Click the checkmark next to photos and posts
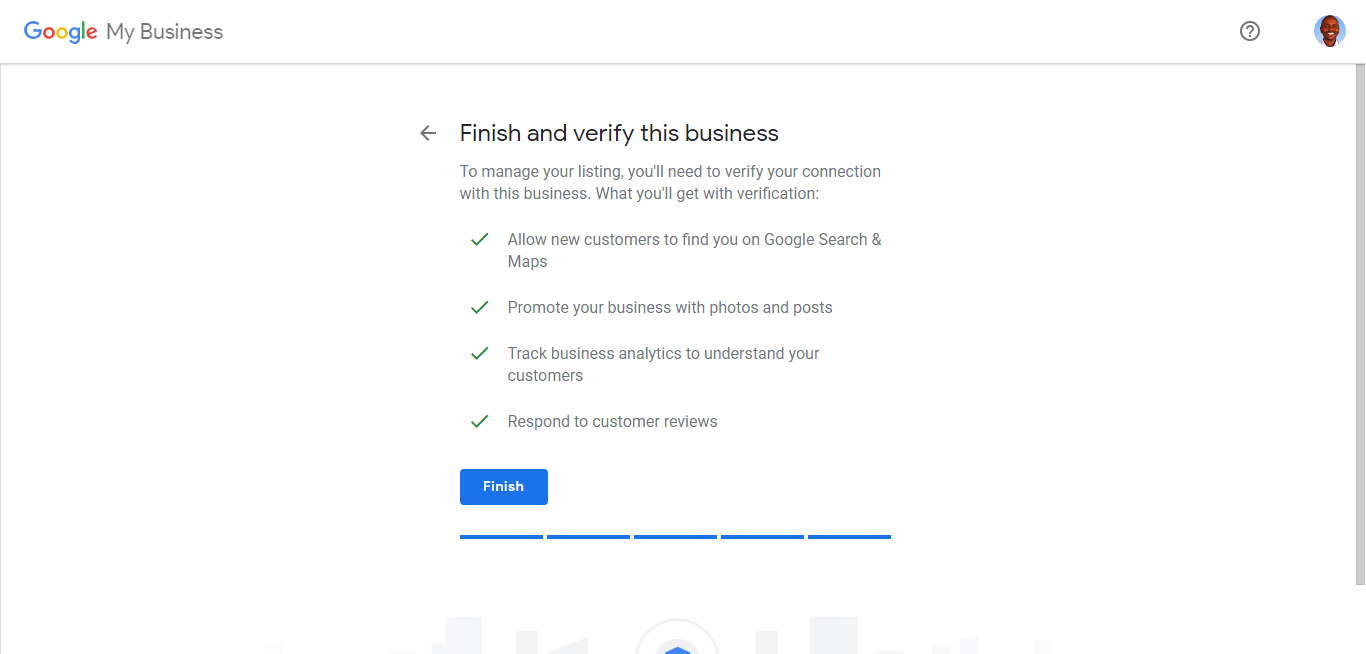The width and height of the screenshot is (1366, 654). pyautogui.click(x=479, y=308)
